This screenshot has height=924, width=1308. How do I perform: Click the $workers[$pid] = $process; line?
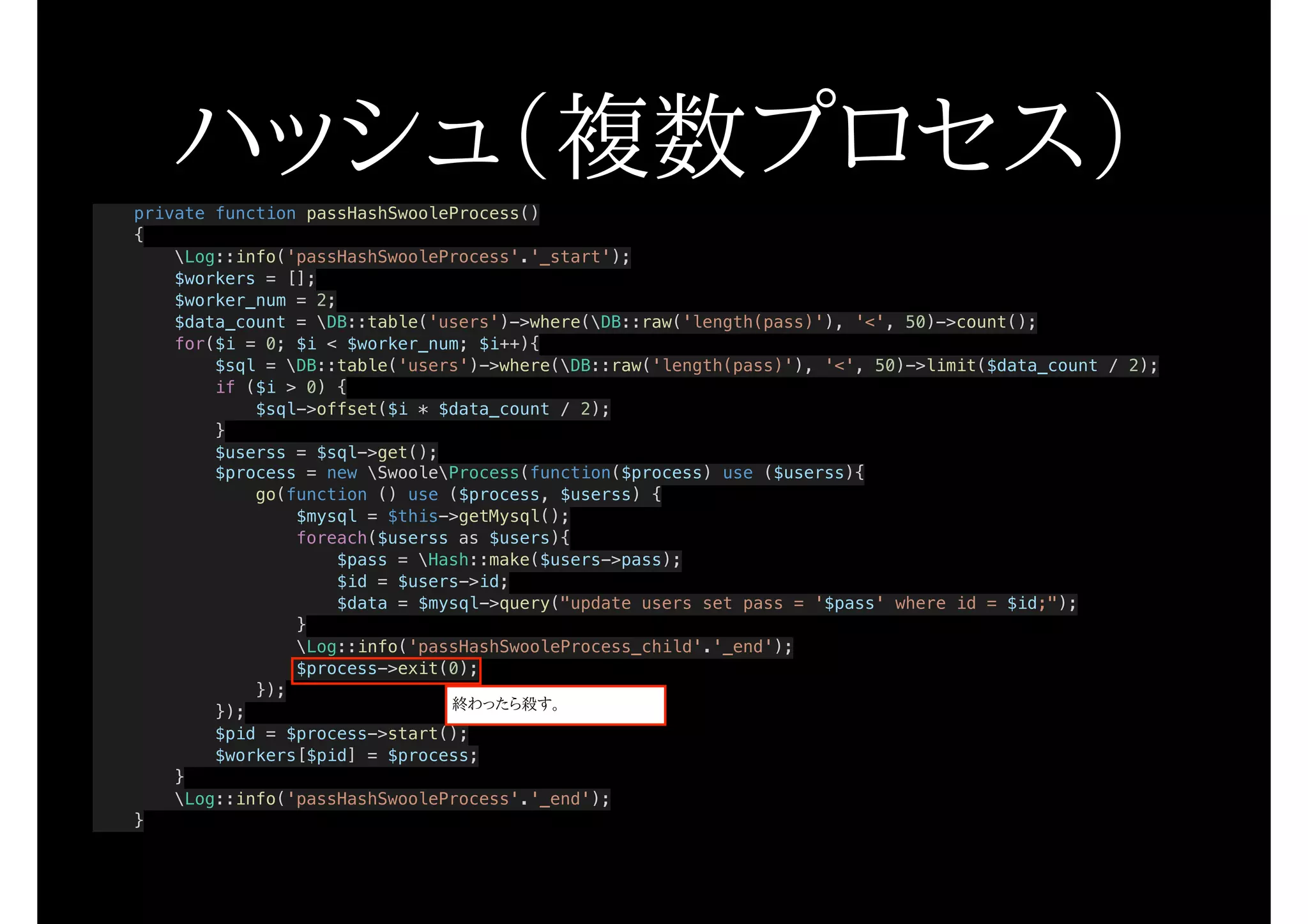pos(346,756)
